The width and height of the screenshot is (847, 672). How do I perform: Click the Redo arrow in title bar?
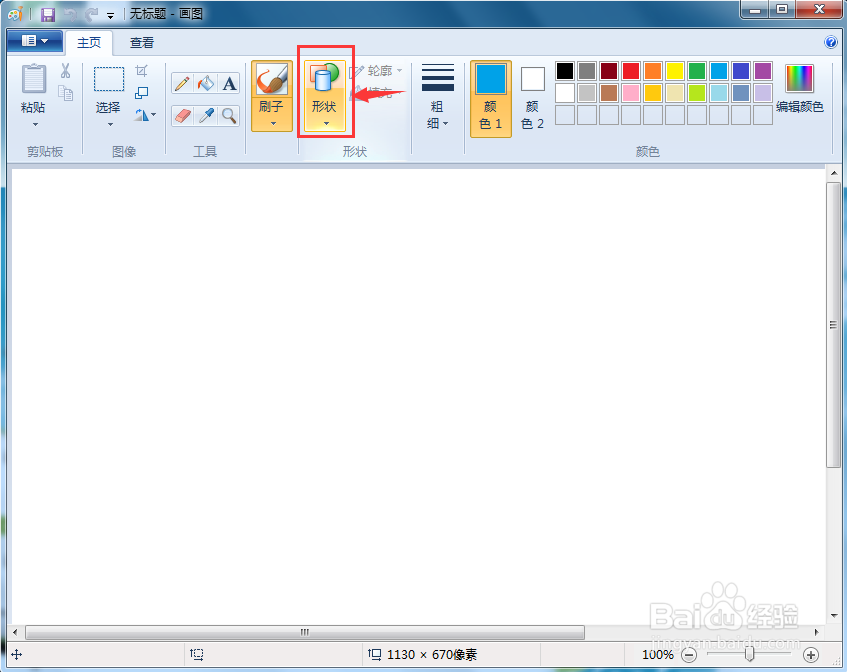(x=91, y=15)
